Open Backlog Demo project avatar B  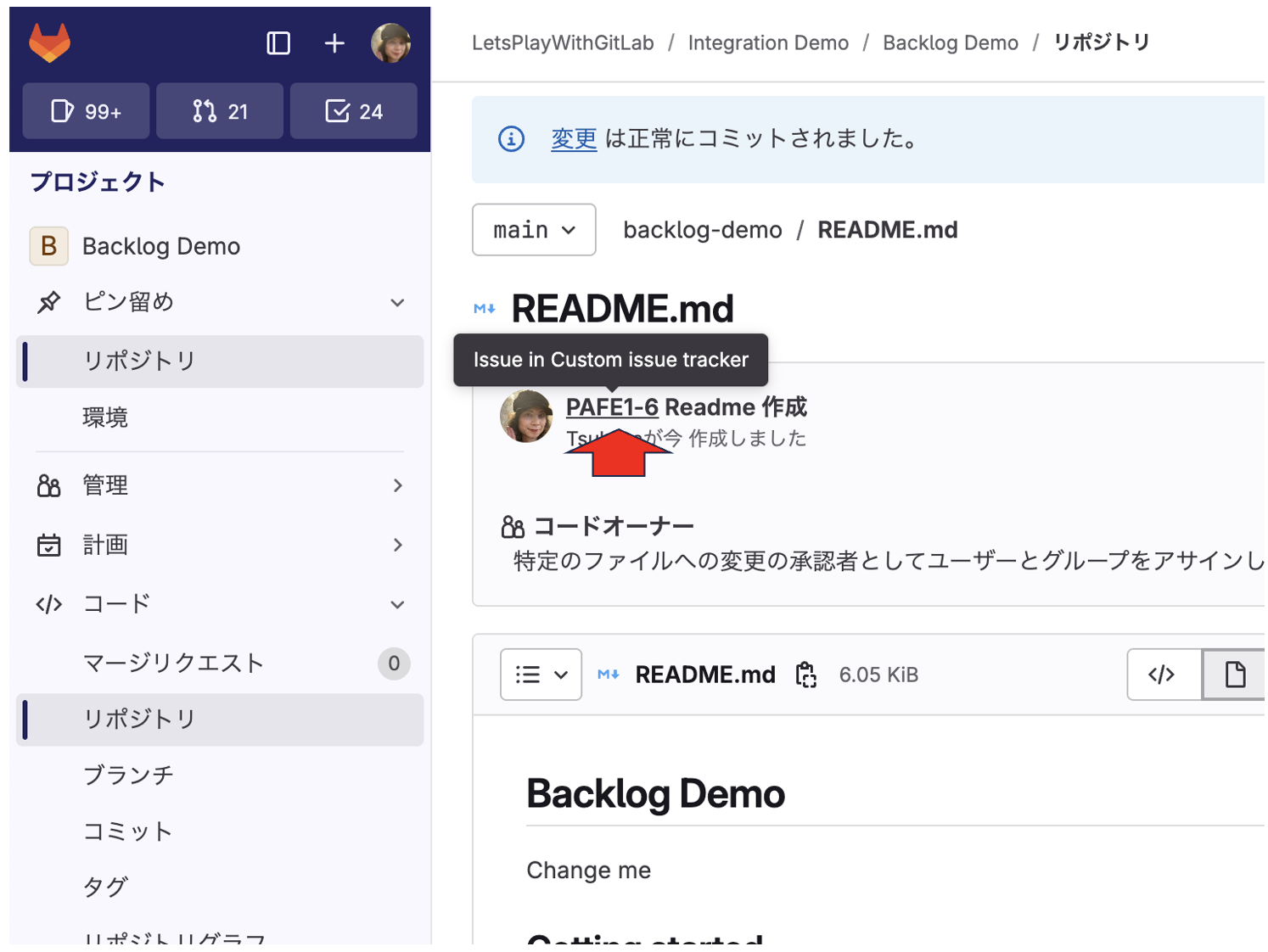click(49, 246)
